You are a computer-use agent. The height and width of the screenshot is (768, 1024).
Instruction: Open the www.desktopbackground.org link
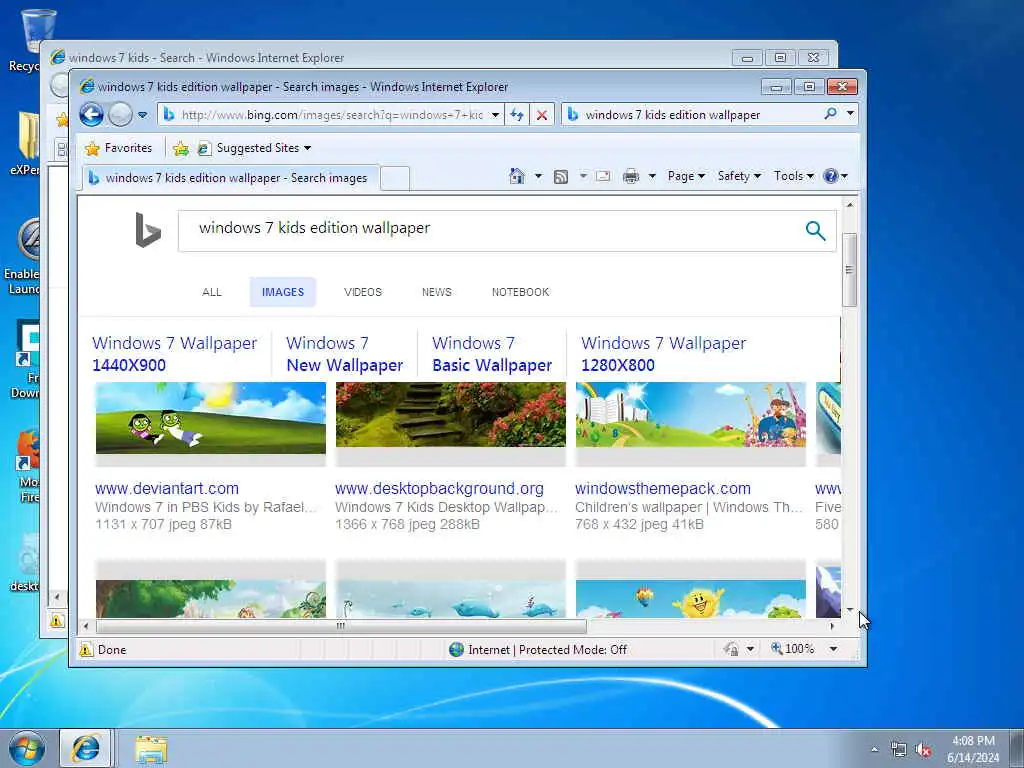[439, 488]
